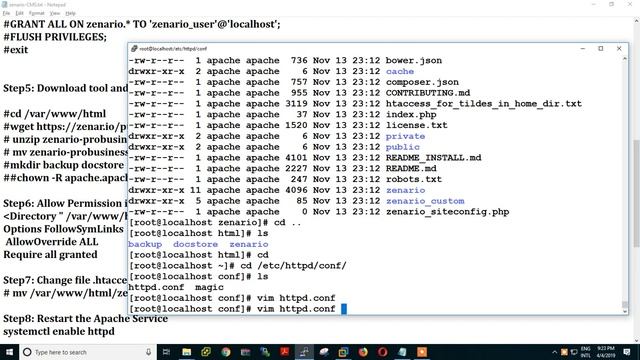Click the PuTTY window title bar icon

[x=134, y=49]
